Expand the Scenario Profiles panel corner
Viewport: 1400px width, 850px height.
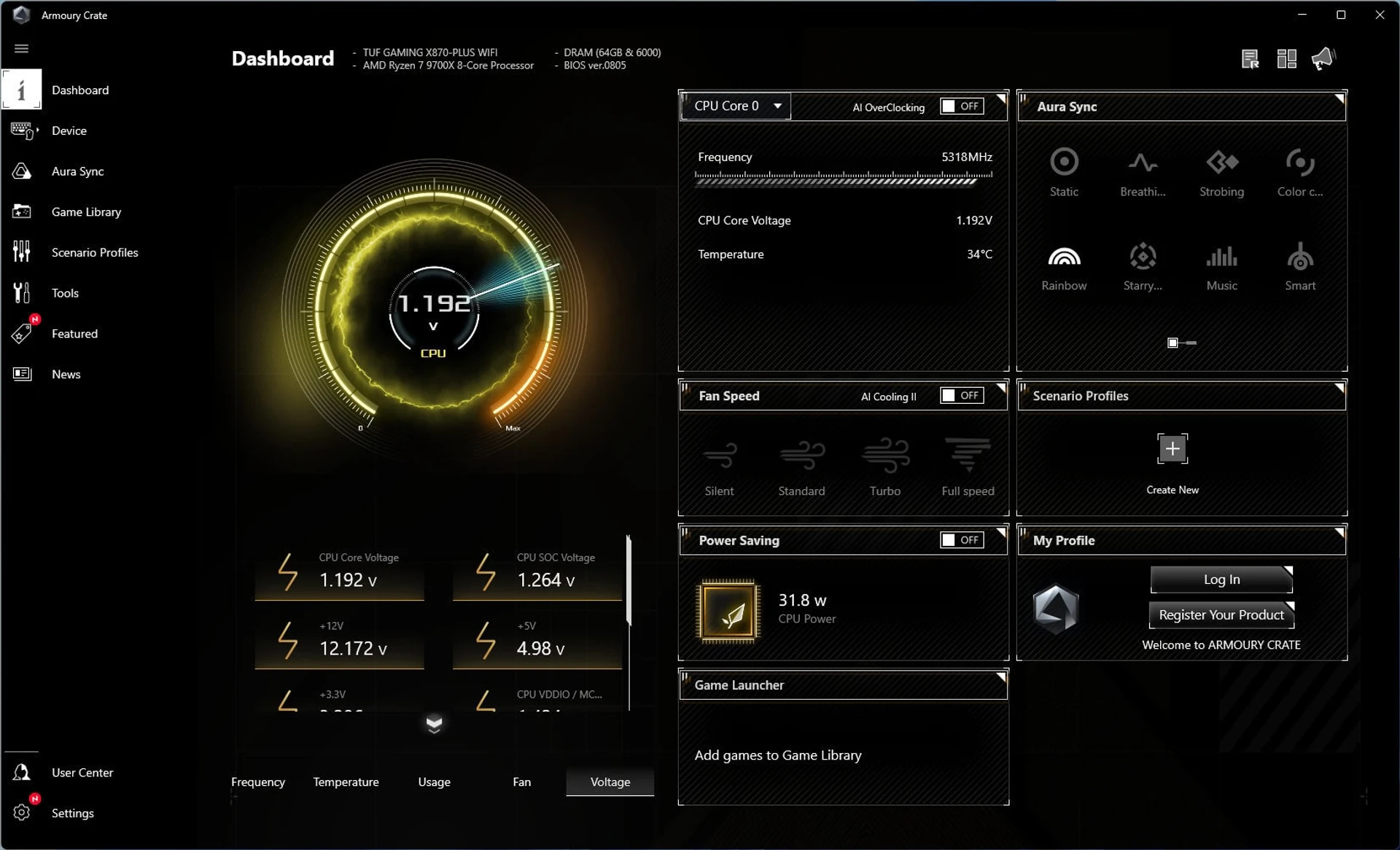click(1339, 387)
